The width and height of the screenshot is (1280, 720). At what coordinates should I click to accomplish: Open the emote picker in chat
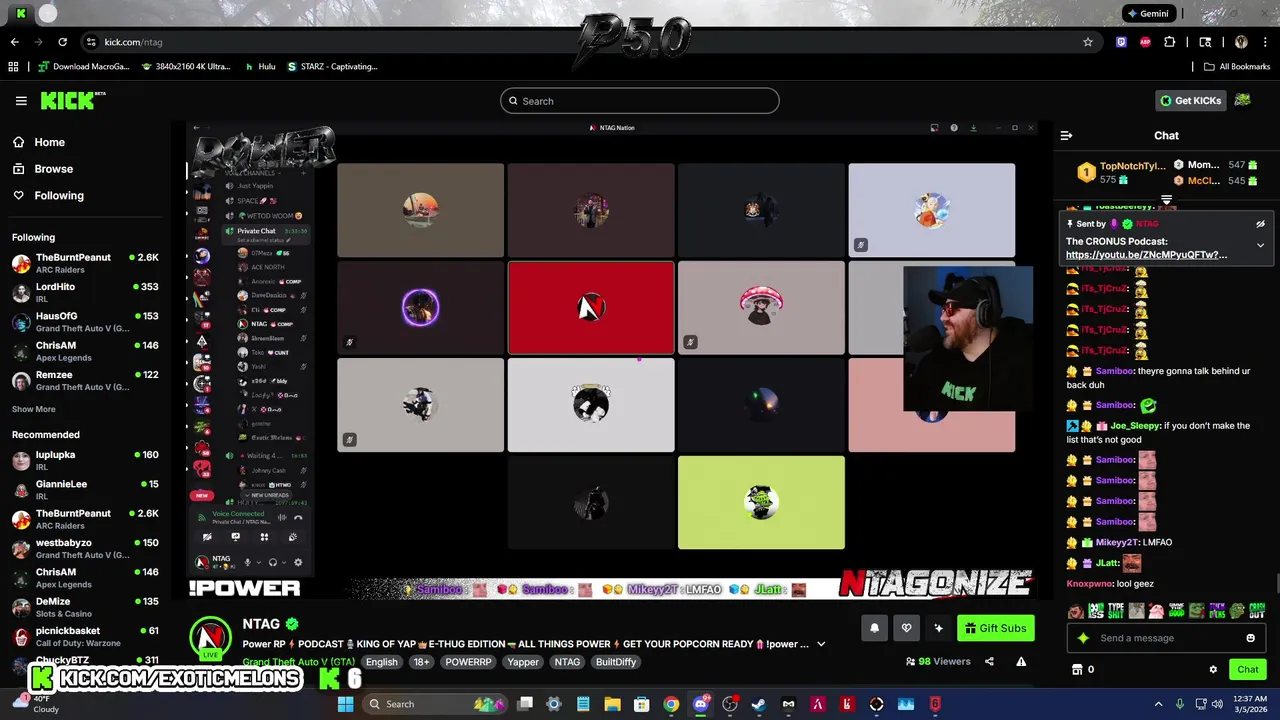click(x=1250, y=638)
